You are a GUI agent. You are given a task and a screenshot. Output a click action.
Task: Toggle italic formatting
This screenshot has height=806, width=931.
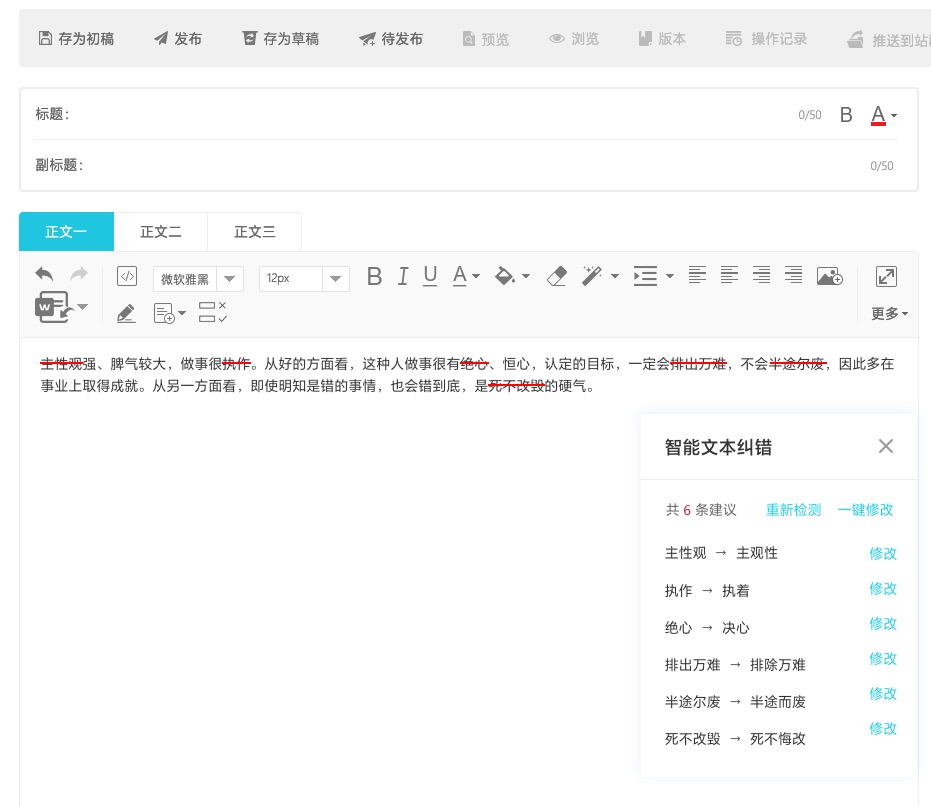click(403, 277)
